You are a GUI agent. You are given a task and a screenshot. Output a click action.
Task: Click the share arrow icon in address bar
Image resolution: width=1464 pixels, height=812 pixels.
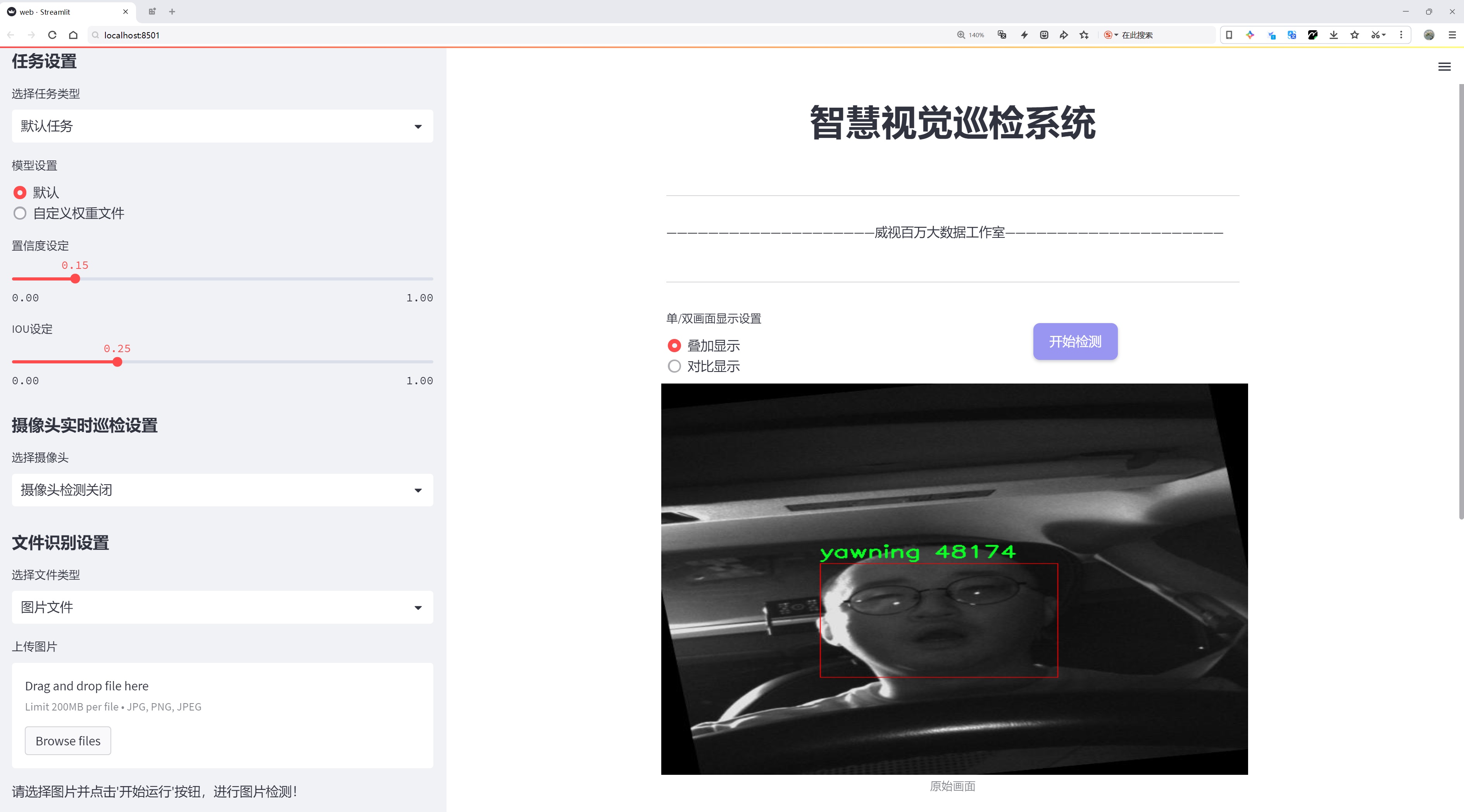pos(1064,34)
